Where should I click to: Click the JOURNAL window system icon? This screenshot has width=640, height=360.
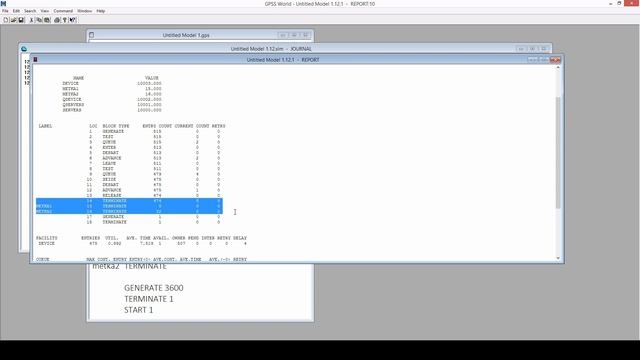click(24, 49)
